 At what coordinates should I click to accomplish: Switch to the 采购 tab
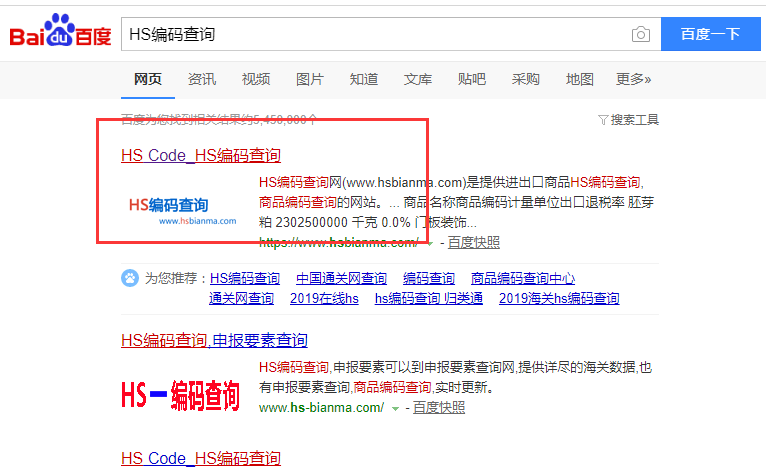coord(526,79)
